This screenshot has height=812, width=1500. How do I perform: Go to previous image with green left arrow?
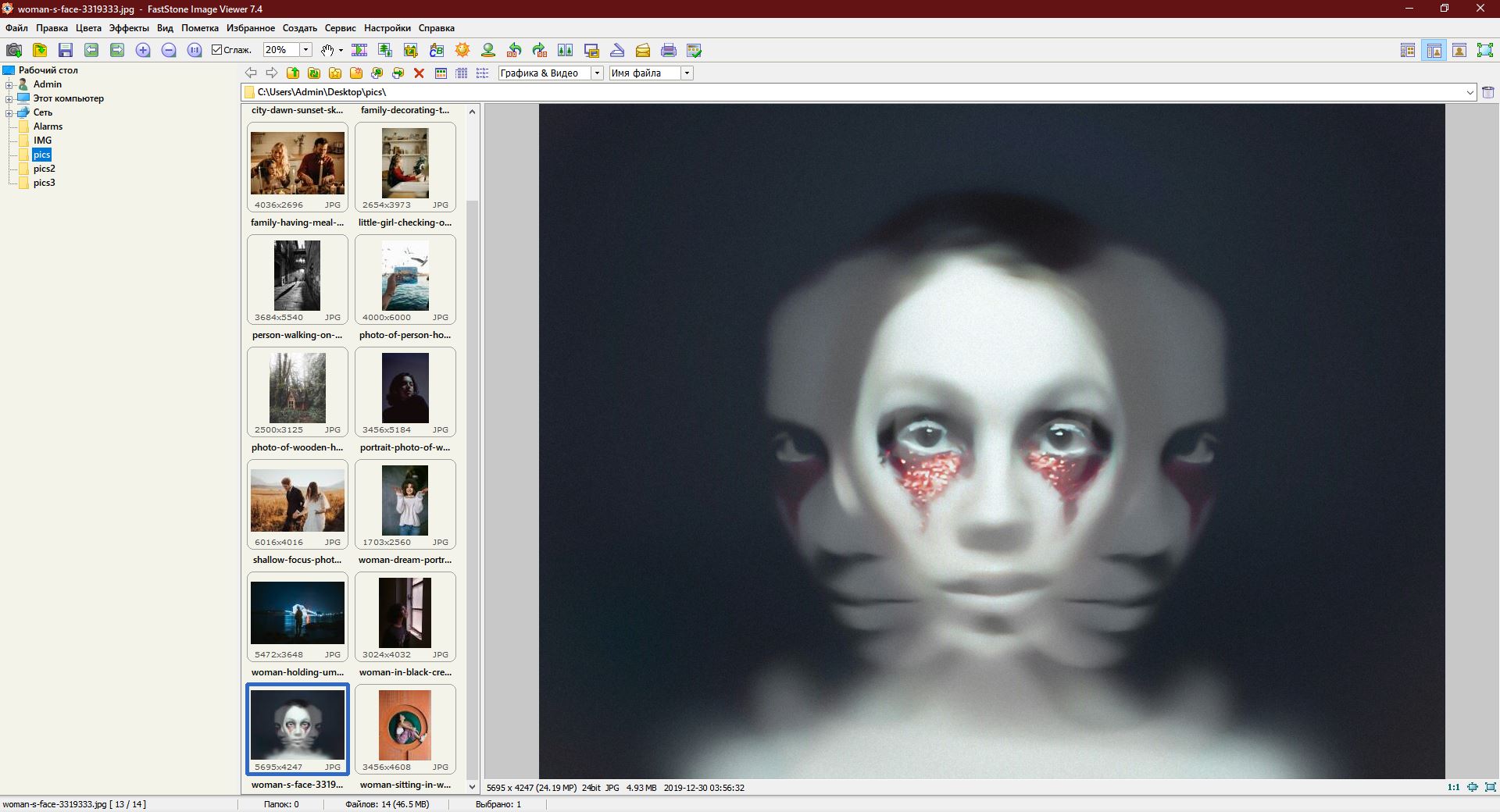tap(91, 50)
